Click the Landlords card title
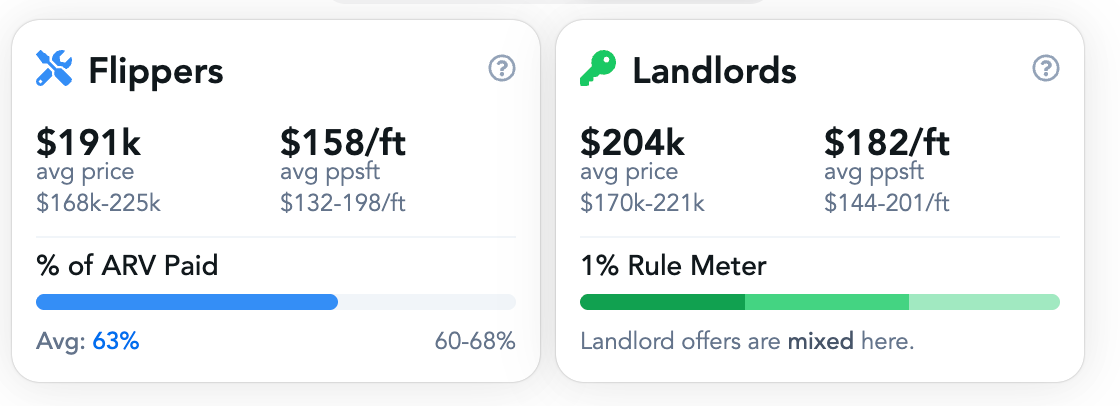 [714, 71]
